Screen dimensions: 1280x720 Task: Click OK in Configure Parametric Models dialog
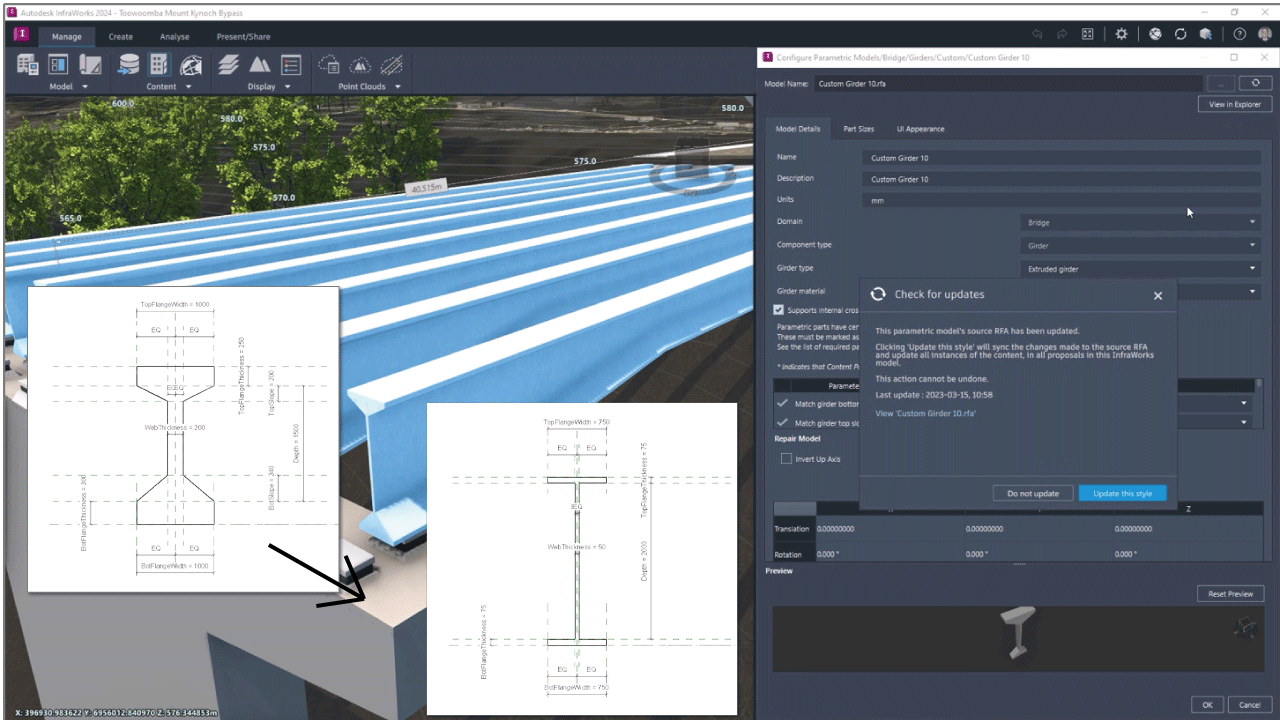tap(1207, 705)
